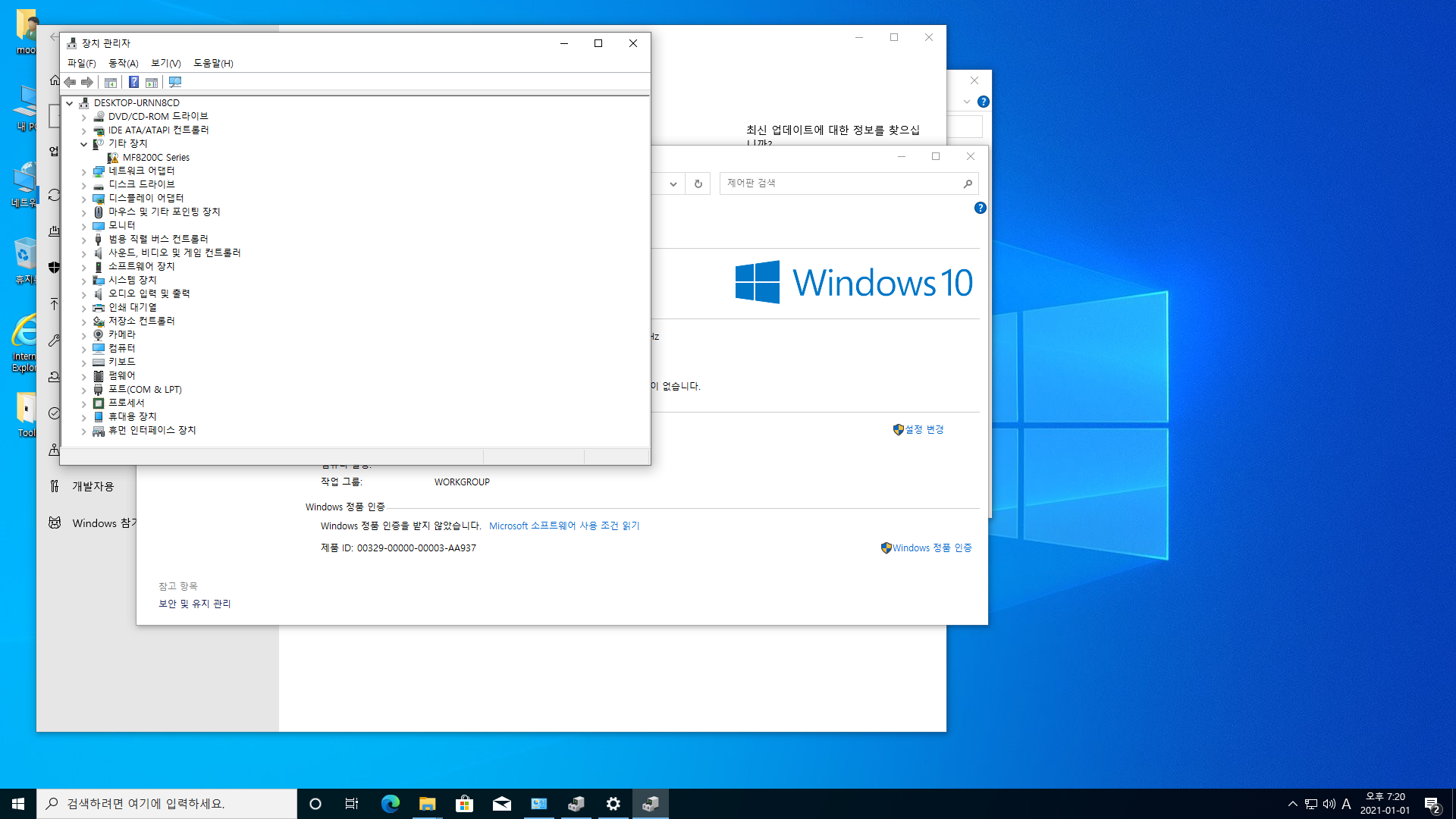Select the 저장소 컨트롤러 tree row

point(141,322)
